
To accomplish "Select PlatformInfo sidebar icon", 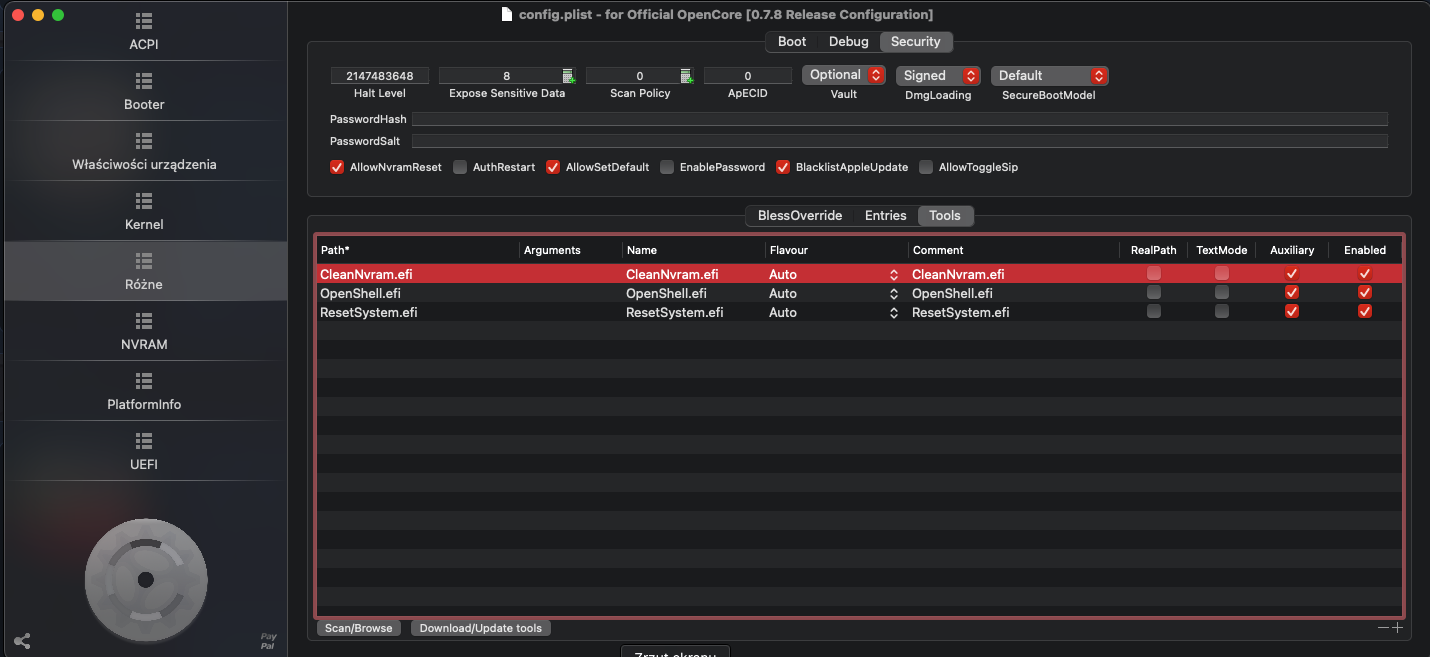I will 144,390.
